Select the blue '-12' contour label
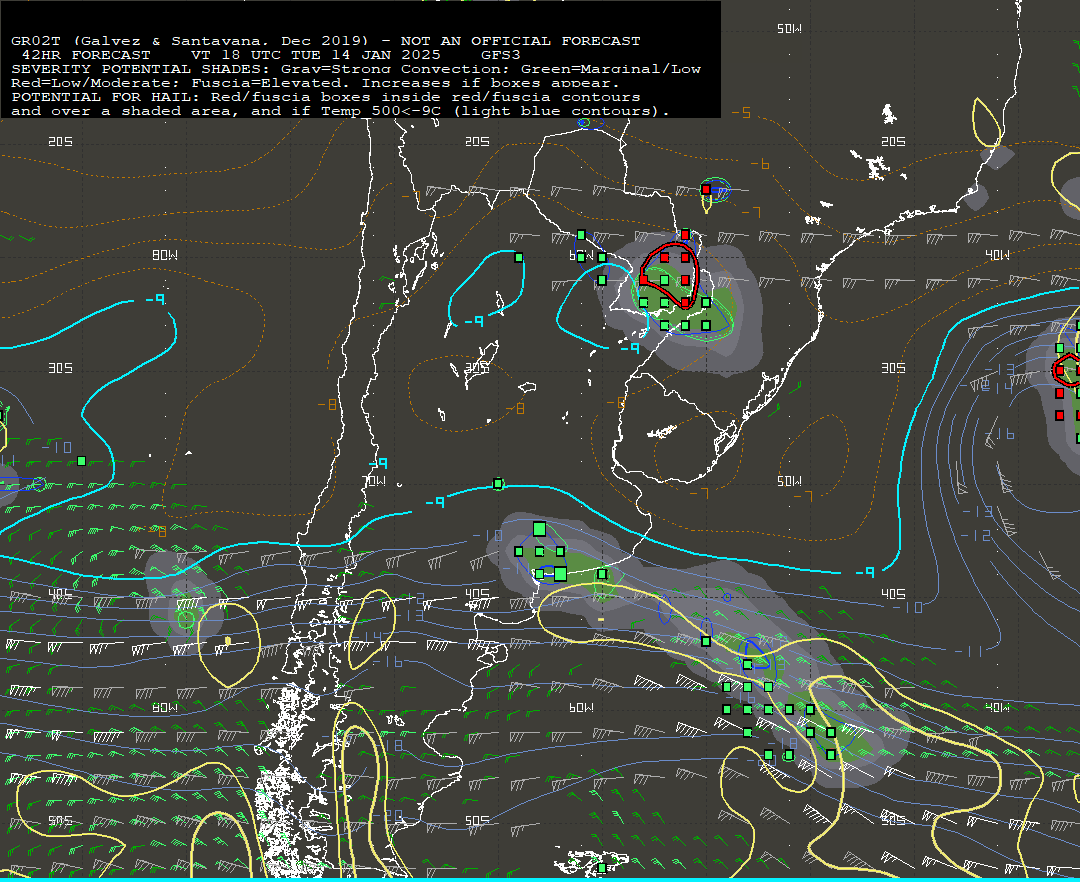The image size is (1080, 882). pos(975,535)
